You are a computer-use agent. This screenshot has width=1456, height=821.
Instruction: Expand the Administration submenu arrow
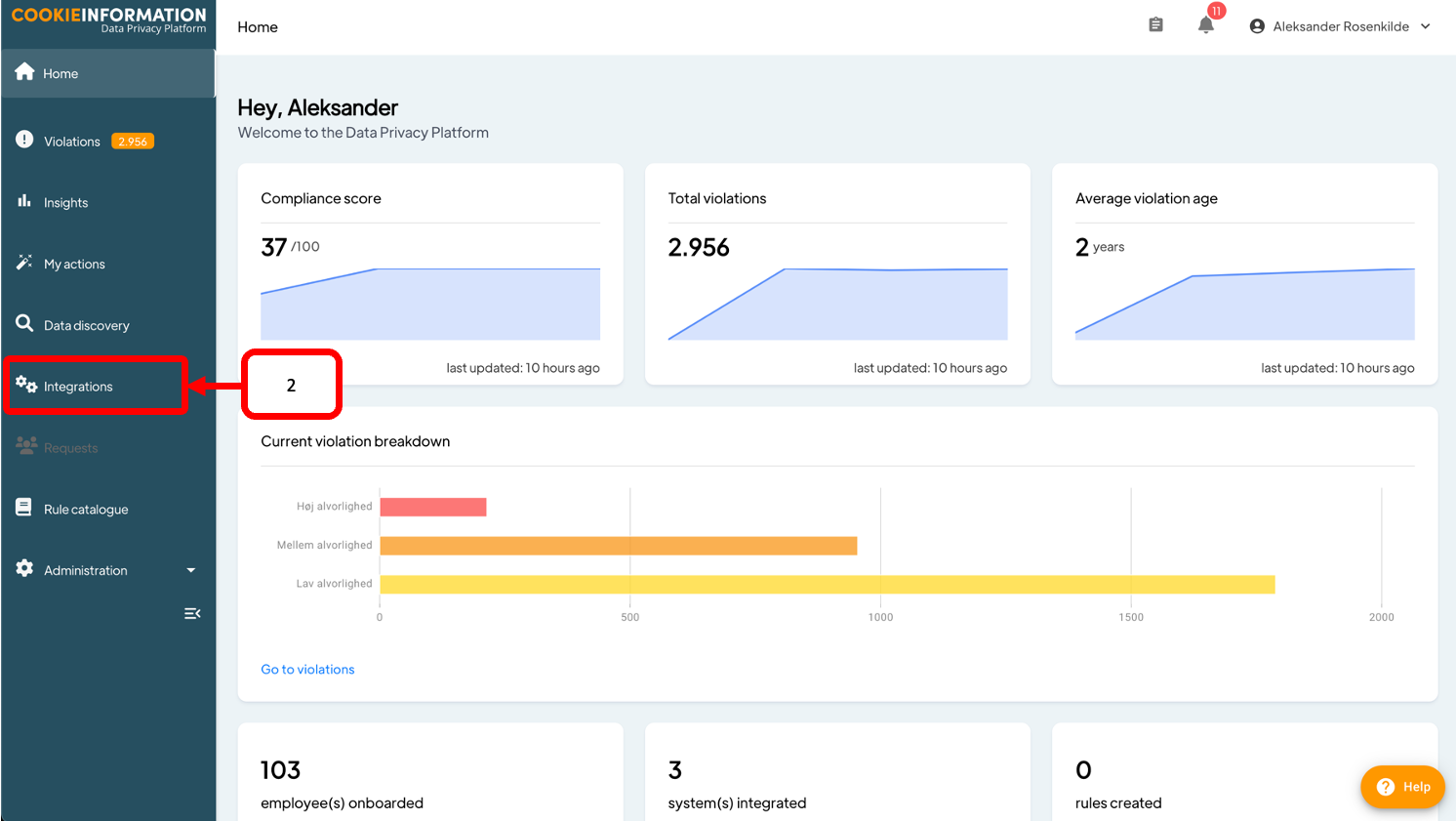[191, 570]
